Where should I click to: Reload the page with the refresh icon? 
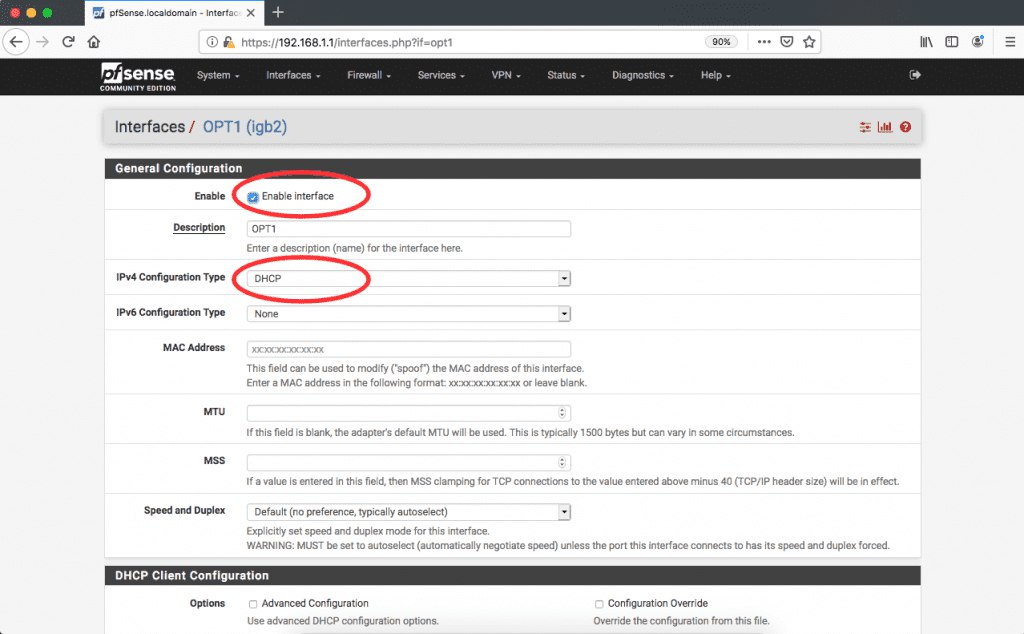click(x=68, y=42)
